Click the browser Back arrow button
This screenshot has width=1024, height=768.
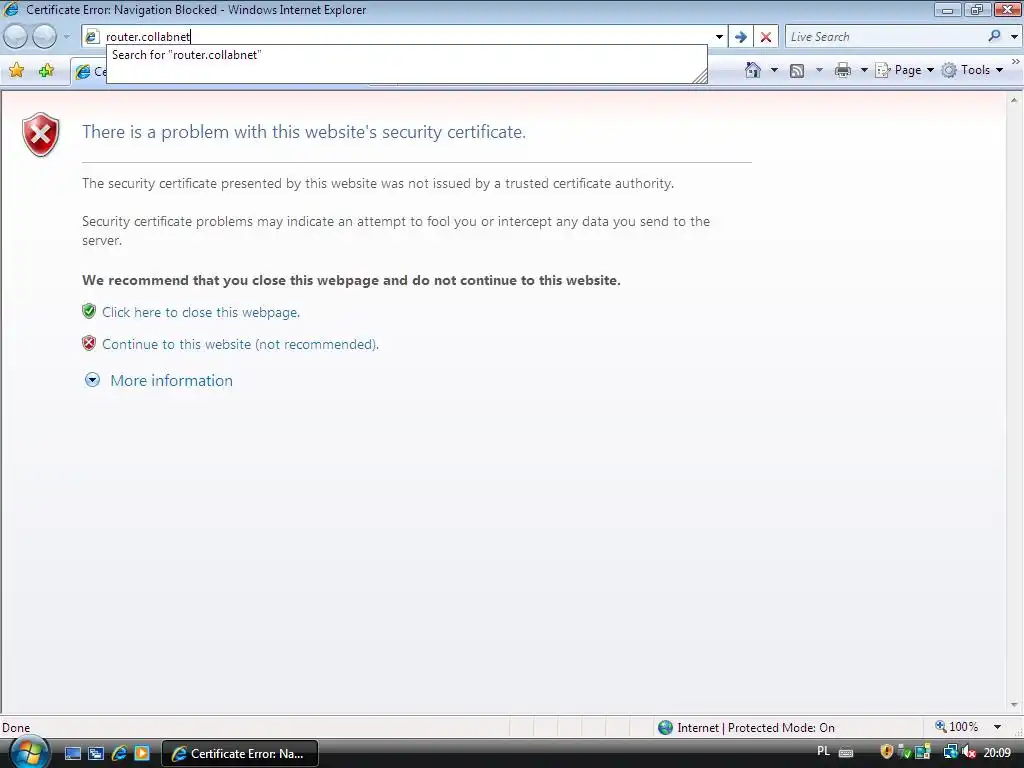[16, 37]
